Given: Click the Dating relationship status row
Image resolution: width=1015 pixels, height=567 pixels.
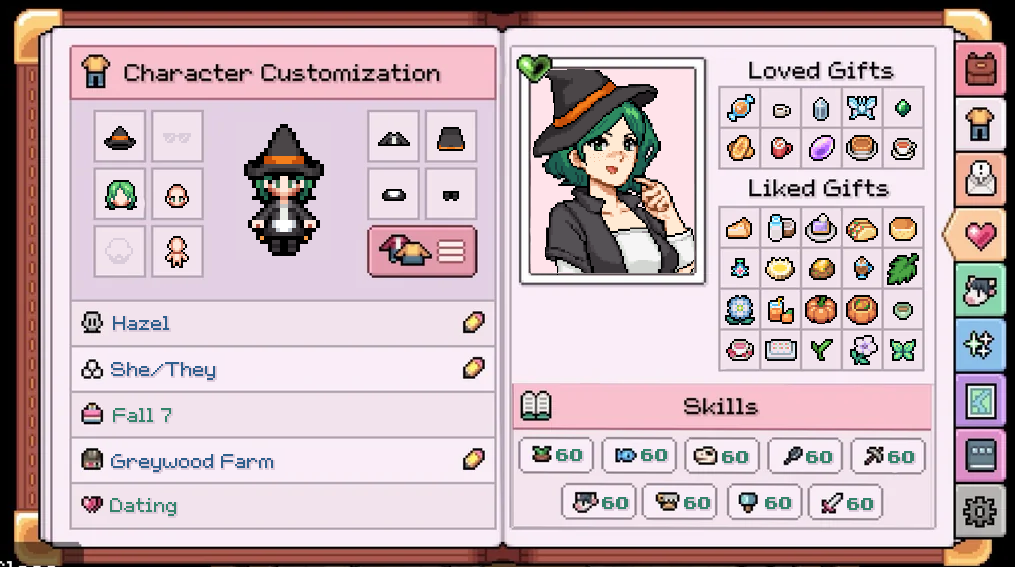Looking at the screenshot, I should [x=284, y=505].
